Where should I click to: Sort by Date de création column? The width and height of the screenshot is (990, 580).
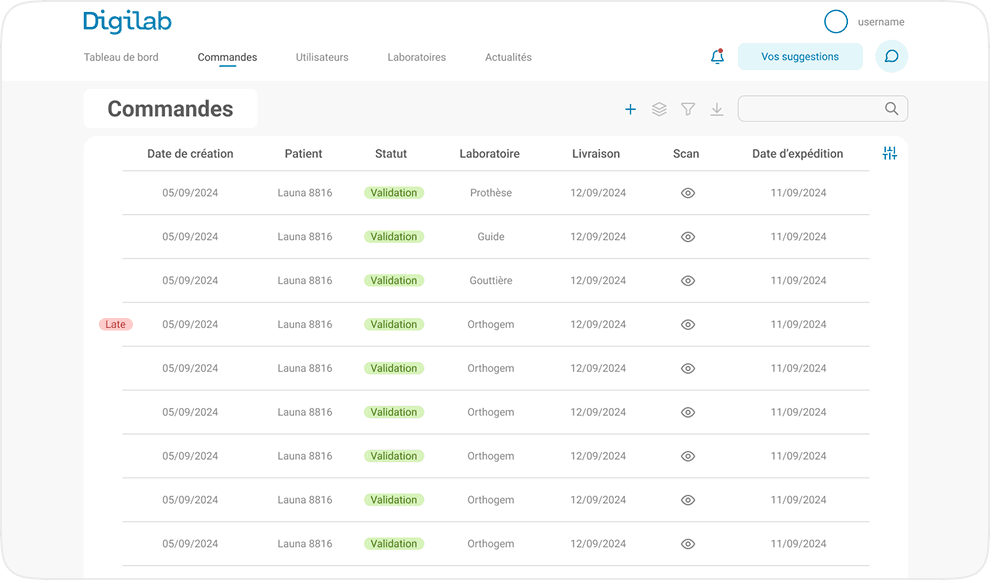click(x=190, y=154)
